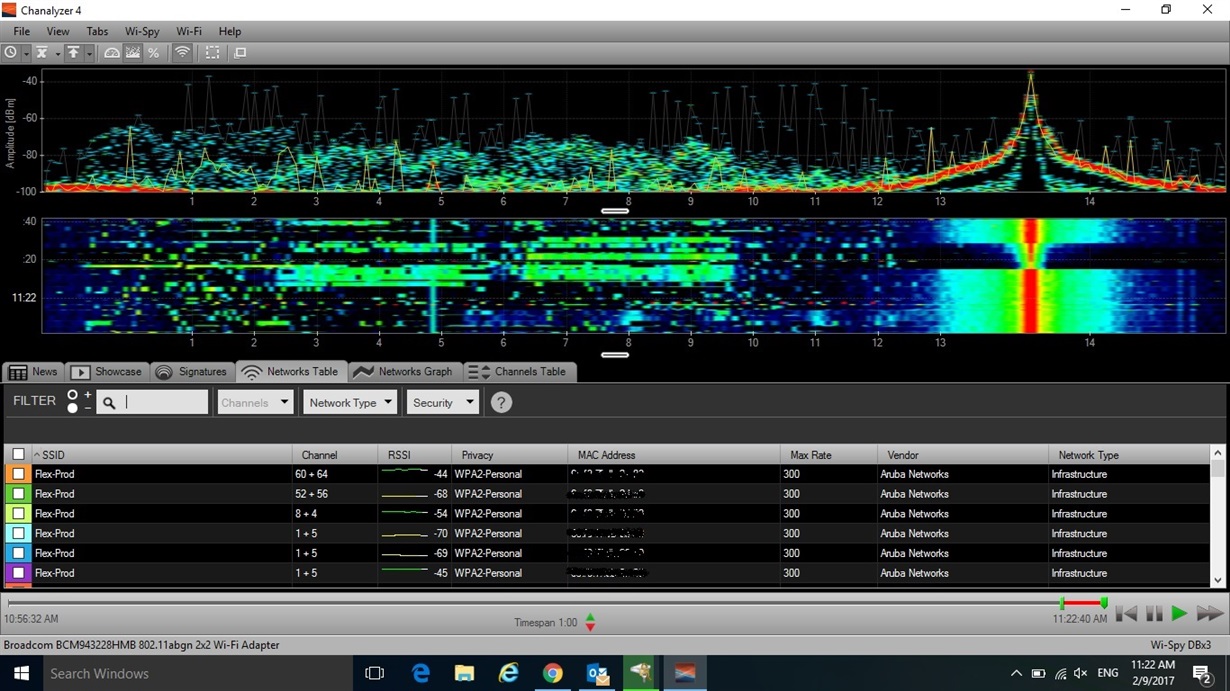Open the News tab
Image resolution: width=1230 pixels, height=691 pixels.
click(34, 371)
